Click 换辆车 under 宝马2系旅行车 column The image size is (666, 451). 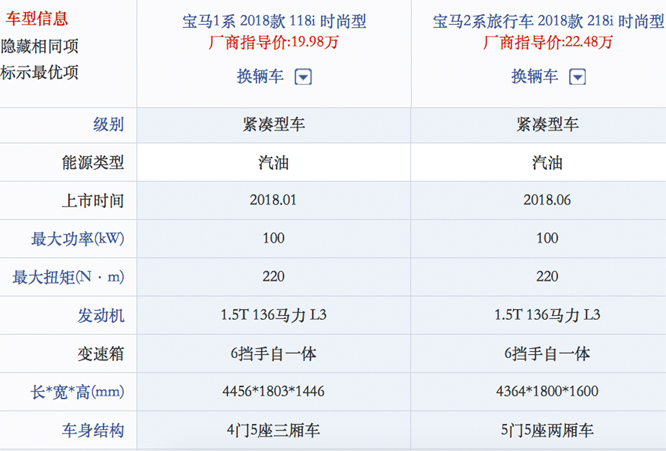coord(534,77)
